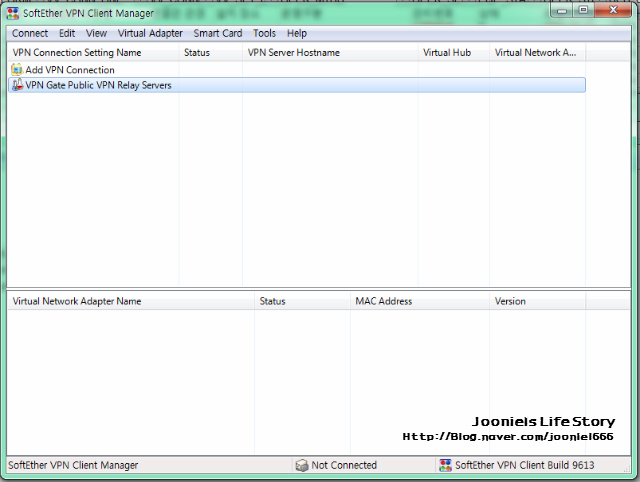Close the SoftEther VPN Client Manager window
Screen dimensions: 640x482
pos(613,10)
